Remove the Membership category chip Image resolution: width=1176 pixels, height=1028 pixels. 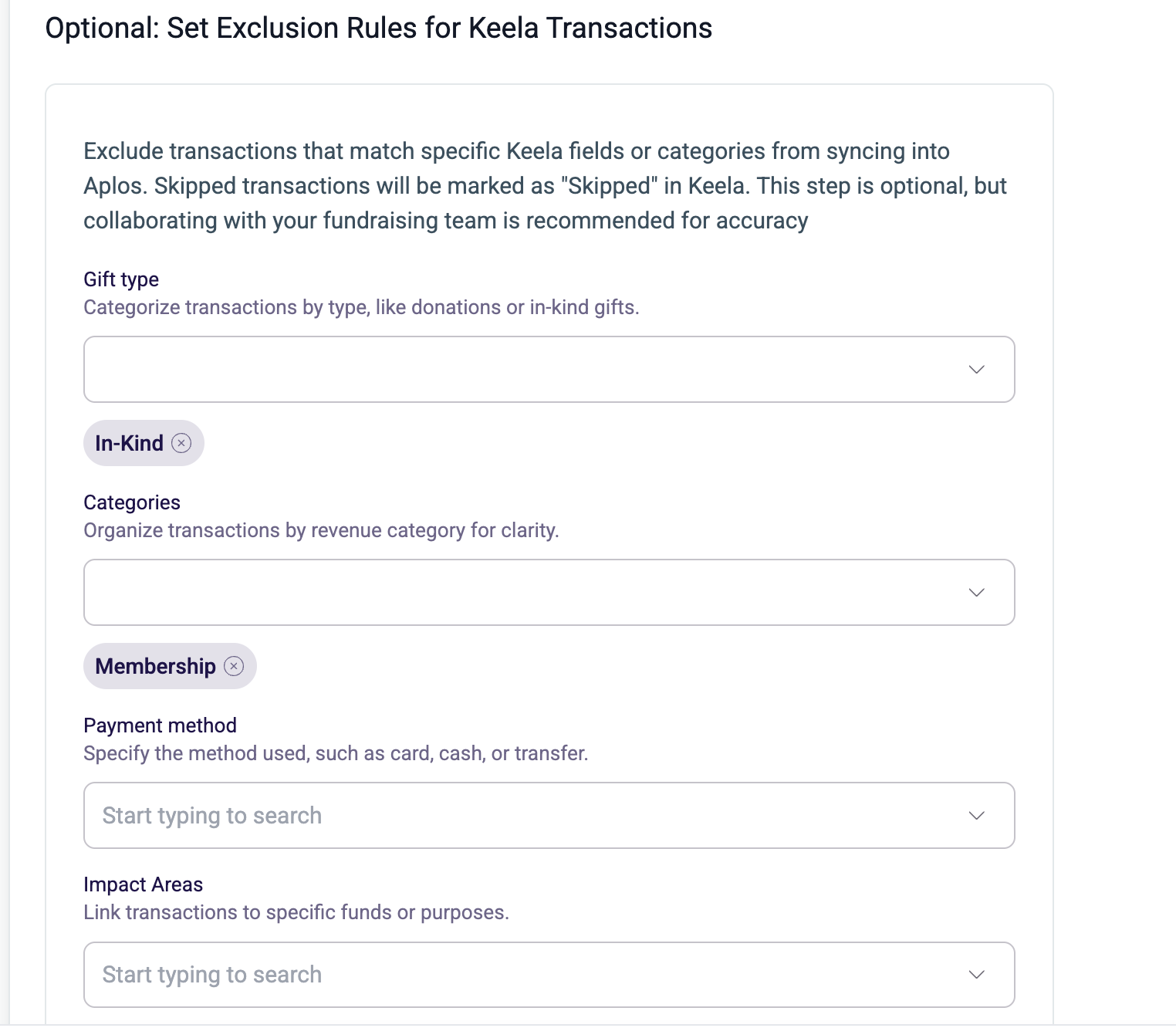coord(234,666)
